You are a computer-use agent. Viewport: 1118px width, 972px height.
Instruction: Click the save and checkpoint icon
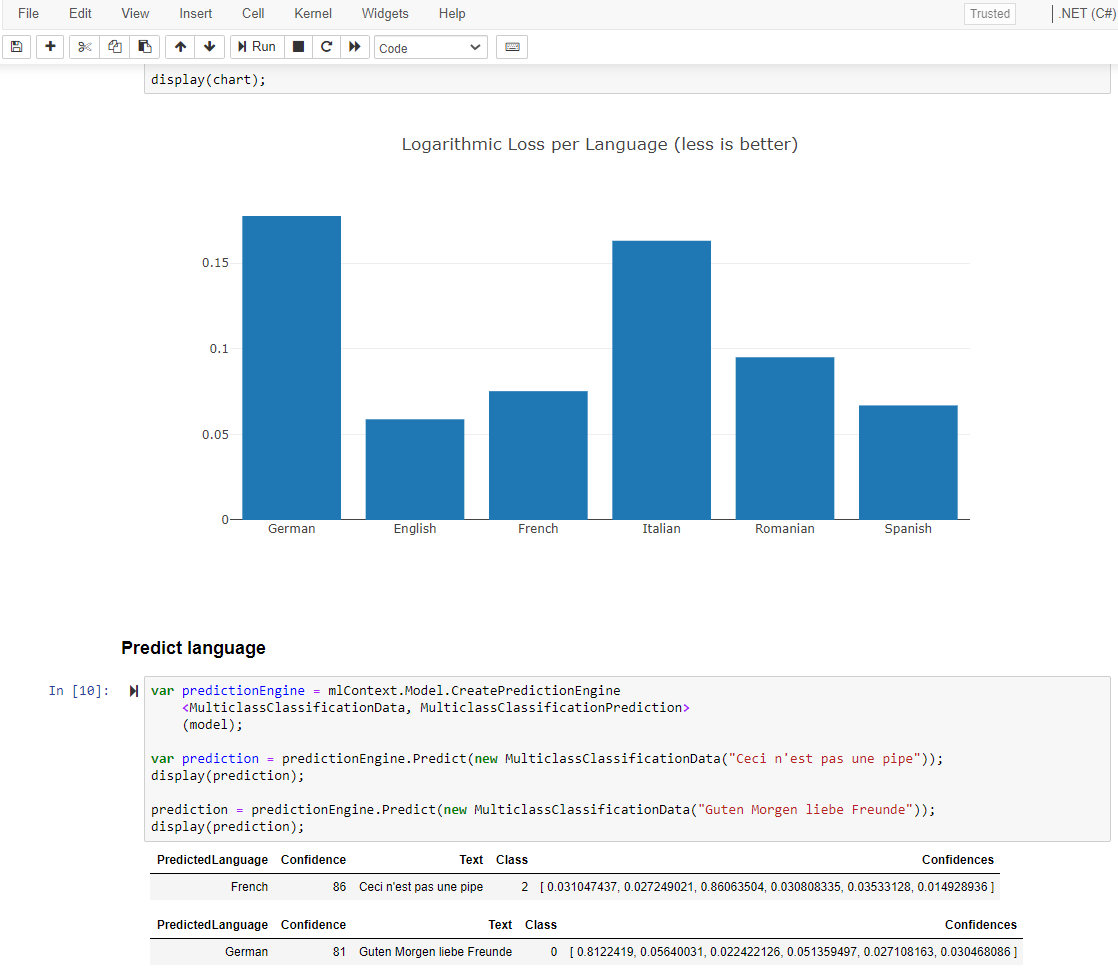pos(16,47)
